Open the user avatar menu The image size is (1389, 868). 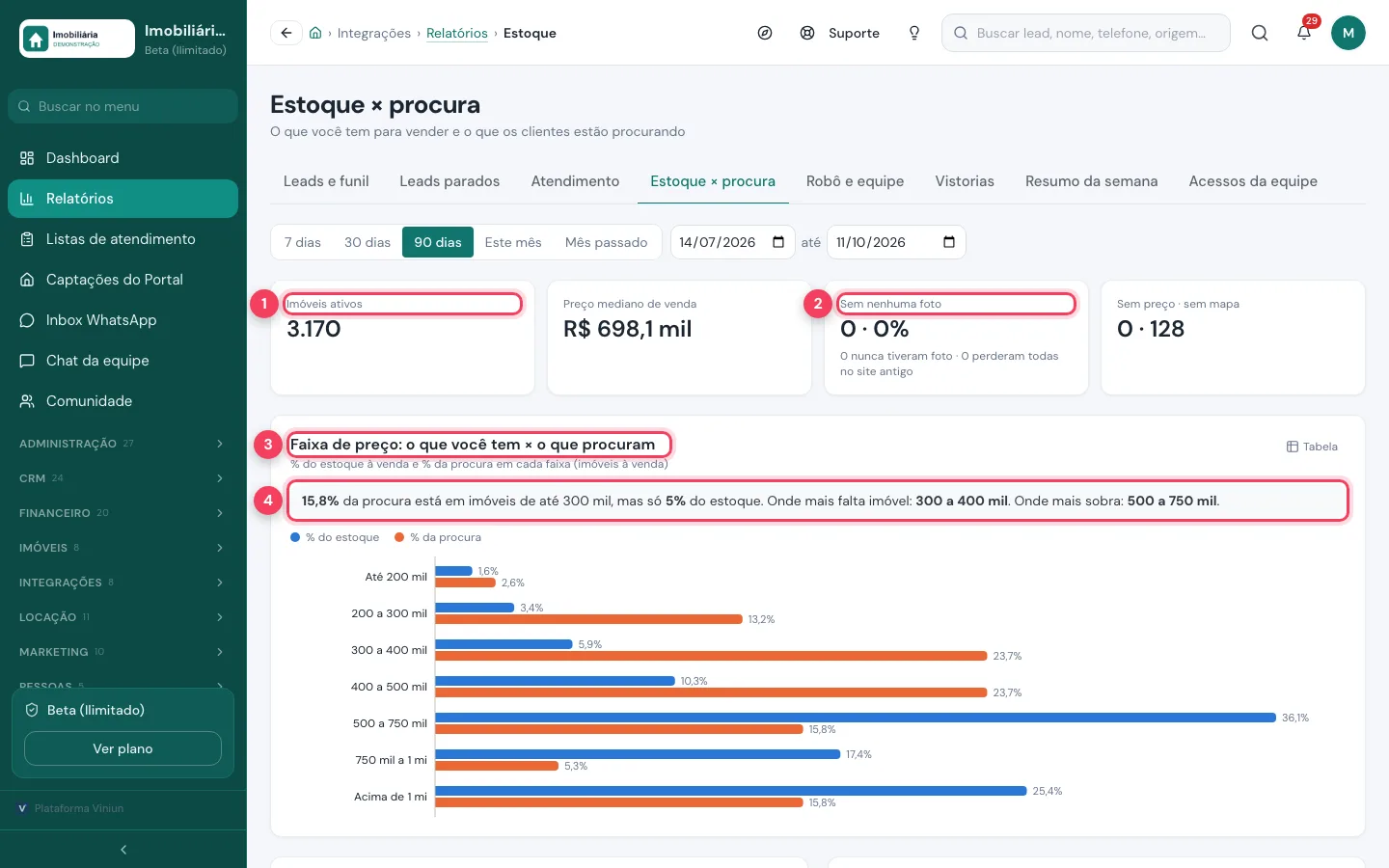(x=1348, y=33)
